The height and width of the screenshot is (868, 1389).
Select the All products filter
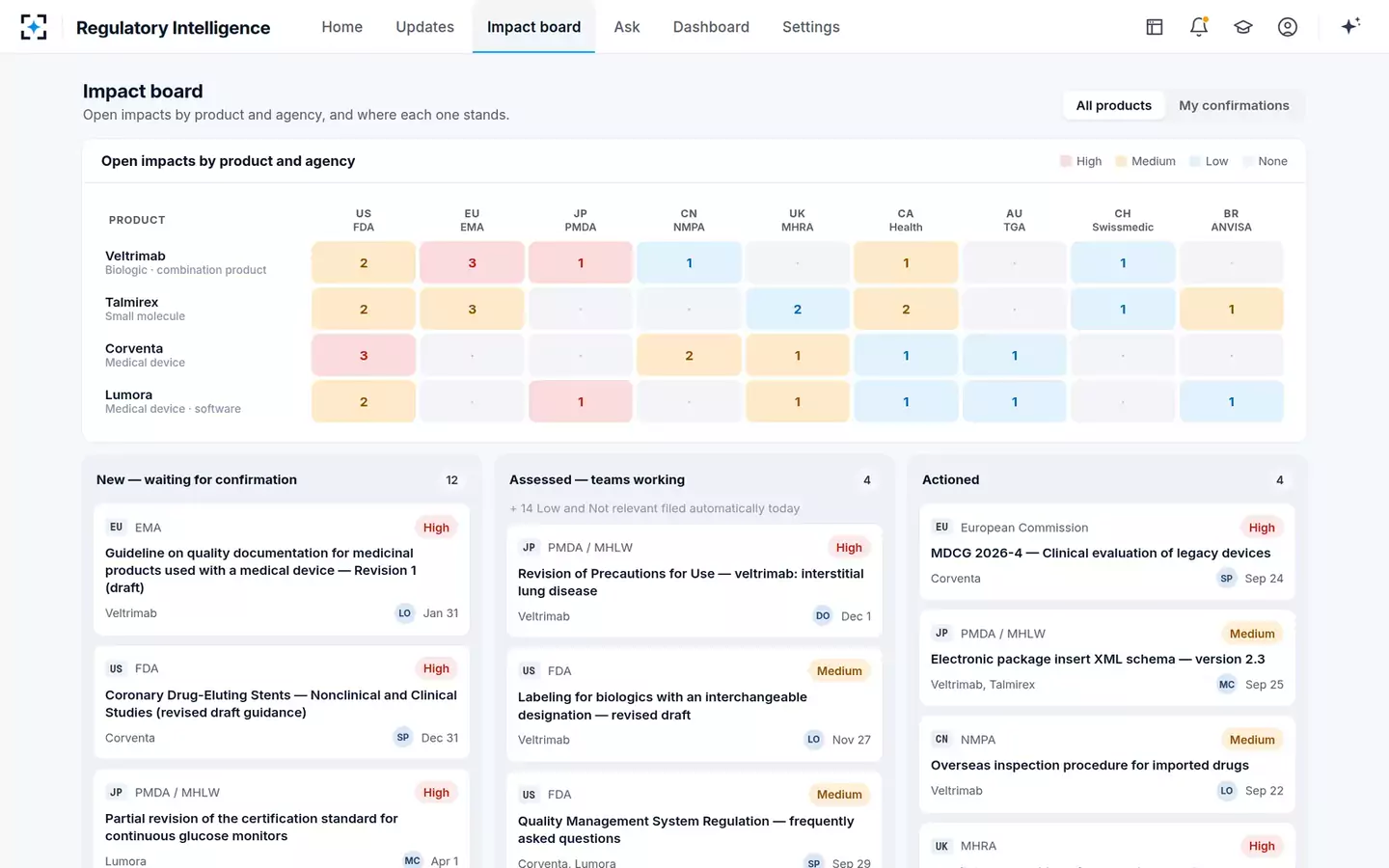click(1114, 105)
